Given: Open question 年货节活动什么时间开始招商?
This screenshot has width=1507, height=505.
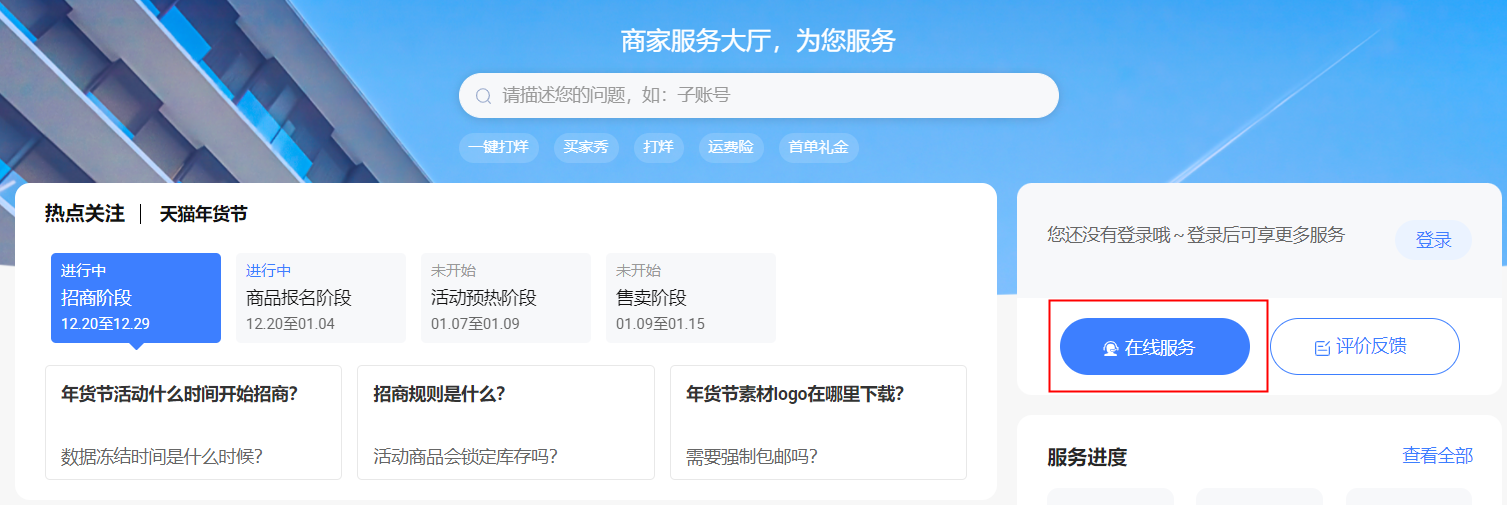Looking at the screenshot, I should coord(180,394).
